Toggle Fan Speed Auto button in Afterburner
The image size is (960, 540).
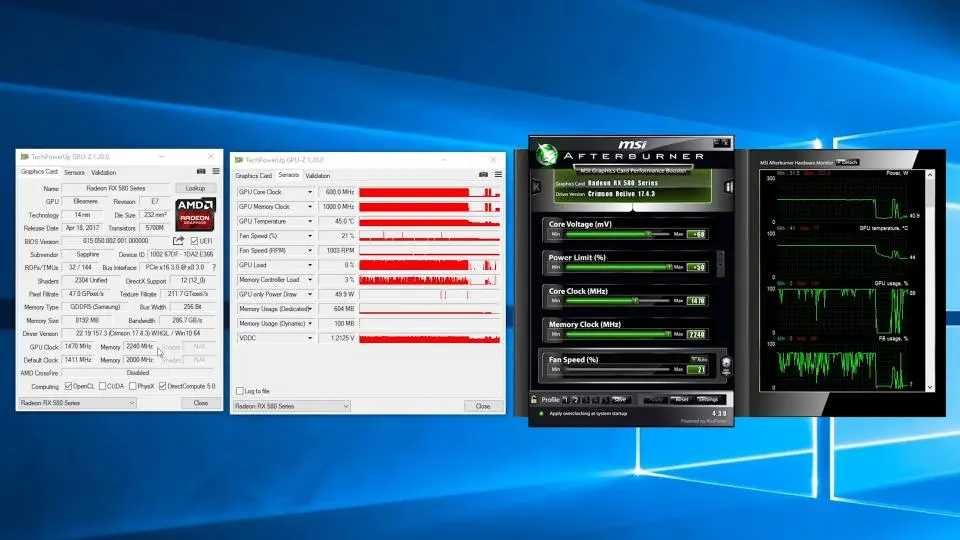[699, 359]
